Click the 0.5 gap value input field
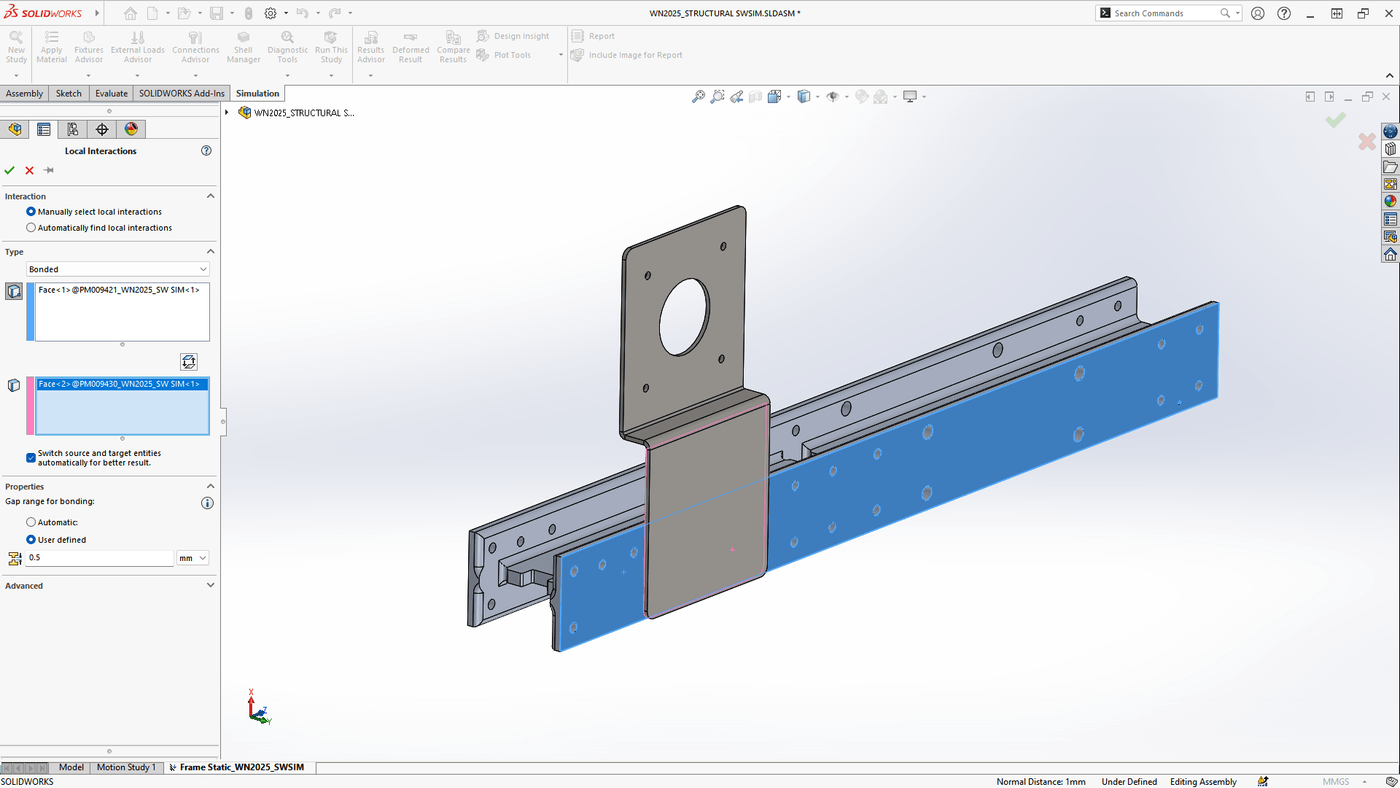The width and height of the screenshot is (1400, 788). (x=95, y=557)
